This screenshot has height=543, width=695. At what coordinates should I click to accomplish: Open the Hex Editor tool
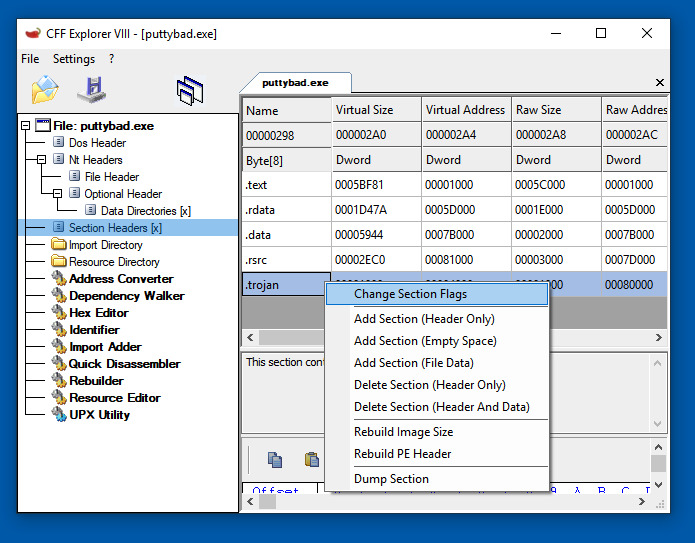click(98, 313)
